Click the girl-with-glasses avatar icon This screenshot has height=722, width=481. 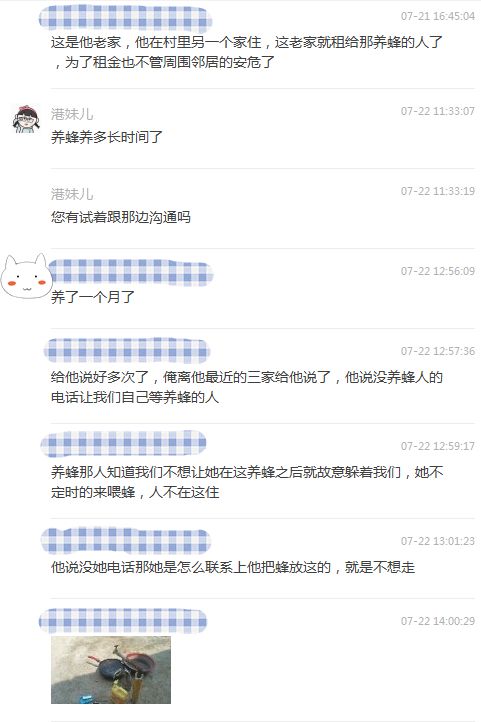[26, 119]
